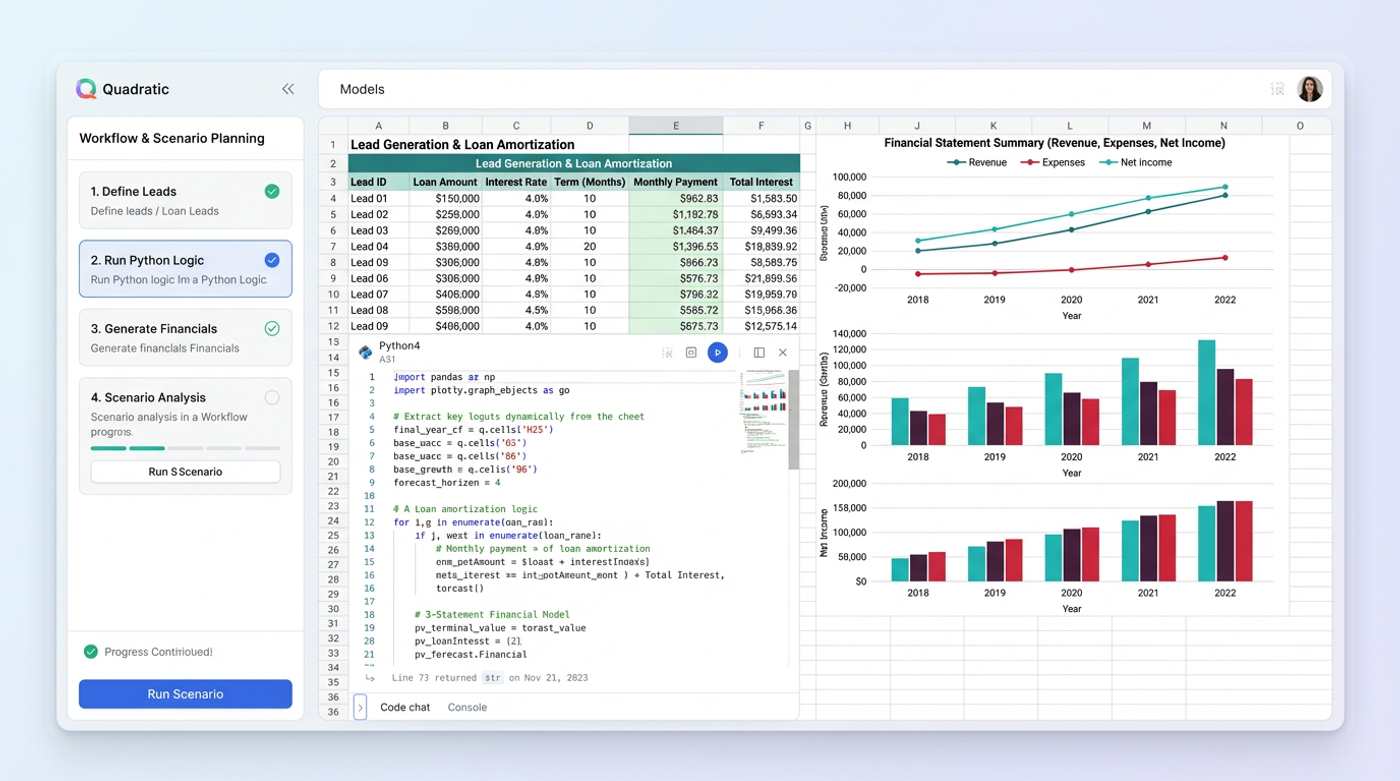1400x781 pixels.
Task: Click the dotted selection icon in code editor header
Action: tap(667, 353)
